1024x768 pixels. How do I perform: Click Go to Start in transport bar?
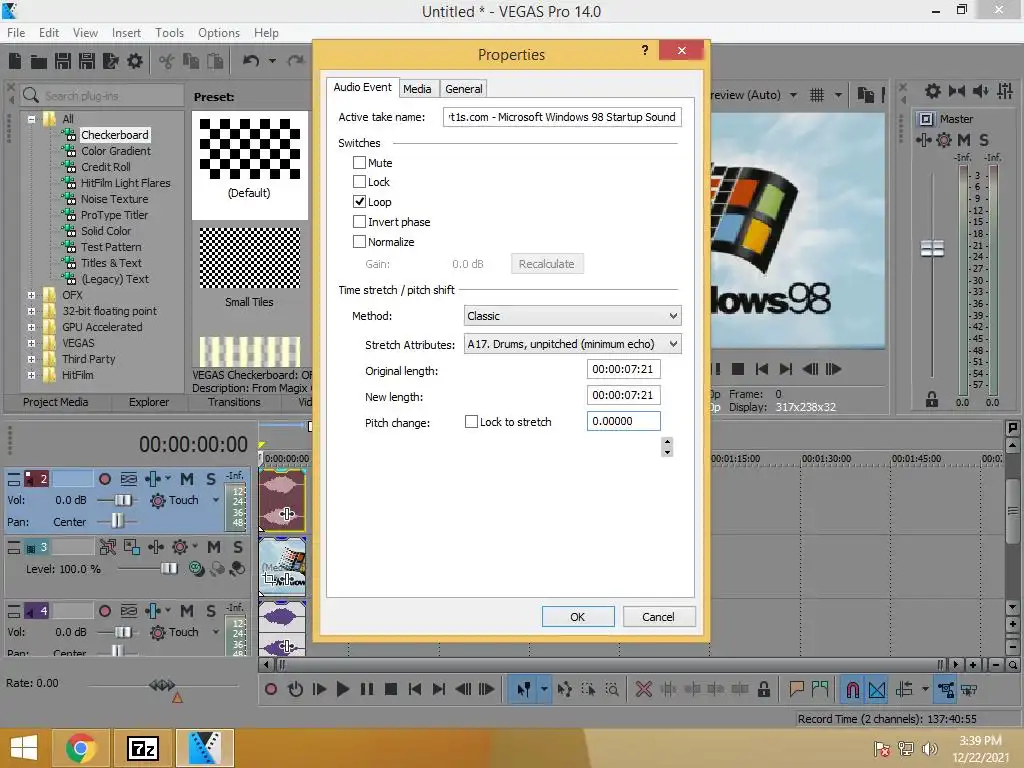tap(415, 690)
